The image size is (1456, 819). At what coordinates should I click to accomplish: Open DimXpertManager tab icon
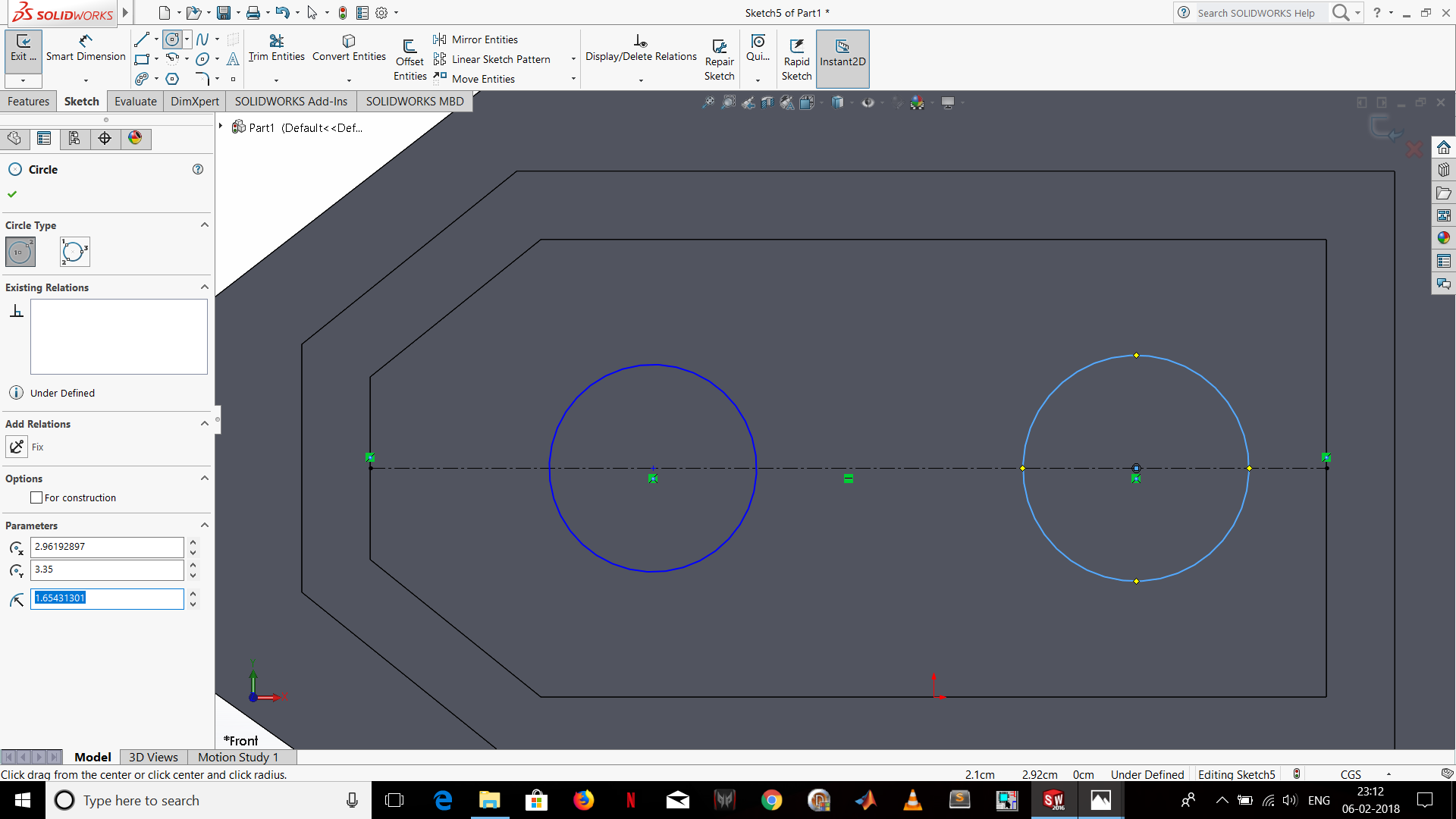(105, 138)
